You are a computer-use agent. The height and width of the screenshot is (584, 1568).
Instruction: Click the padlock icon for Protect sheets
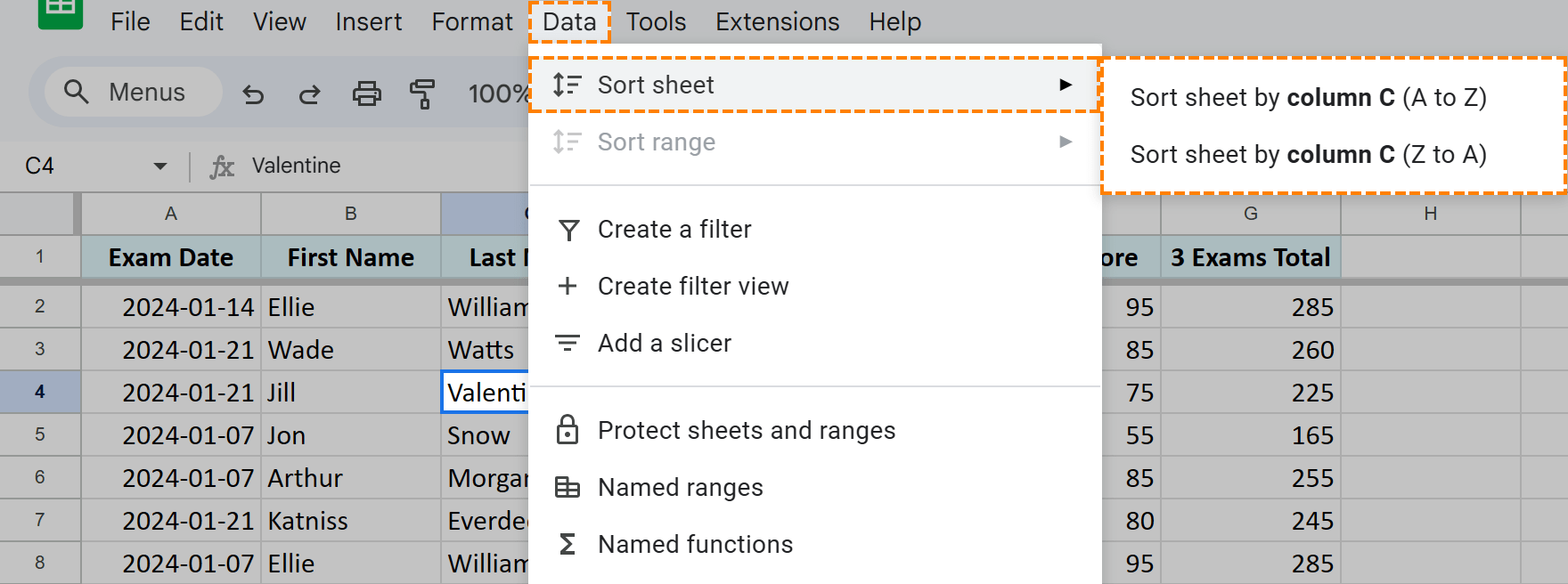tap(568, 429)
